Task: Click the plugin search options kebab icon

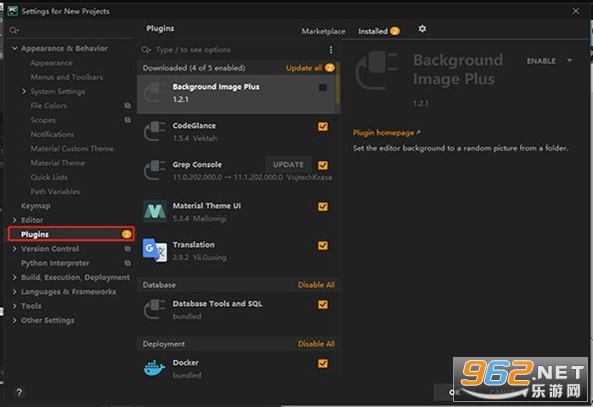Action: pyautogui.click(x=331, y=50)
